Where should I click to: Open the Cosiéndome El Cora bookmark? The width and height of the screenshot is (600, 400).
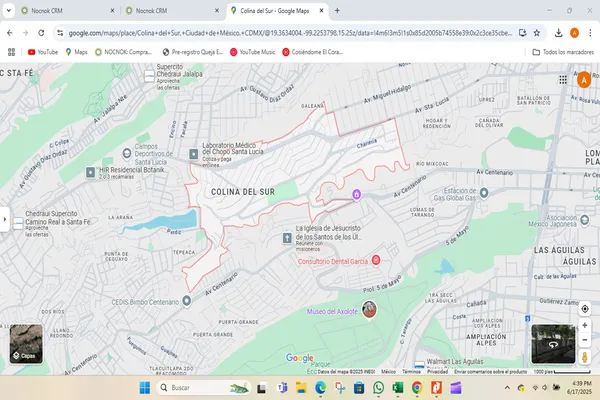point(312,52)
